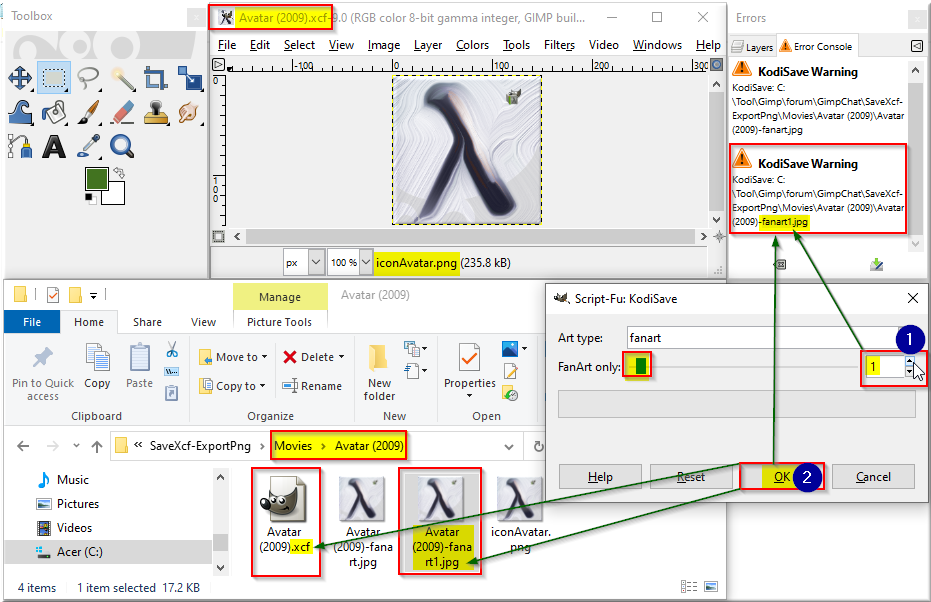Open the 100 % zoom dropdown
The image size is (931, 602).
coord(350,262)
